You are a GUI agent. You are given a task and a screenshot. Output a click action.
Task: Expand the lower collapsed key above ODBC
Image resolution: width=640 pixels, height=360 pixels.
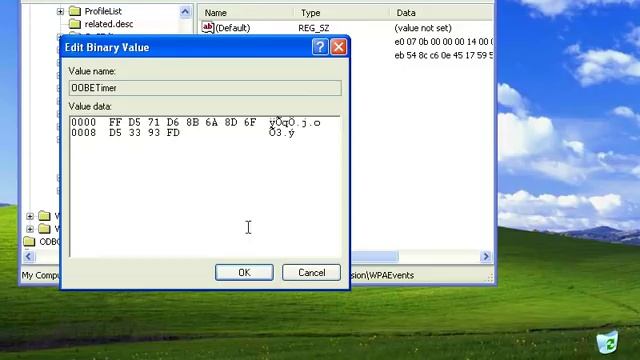pyautogui.click(x=30, y=229)
